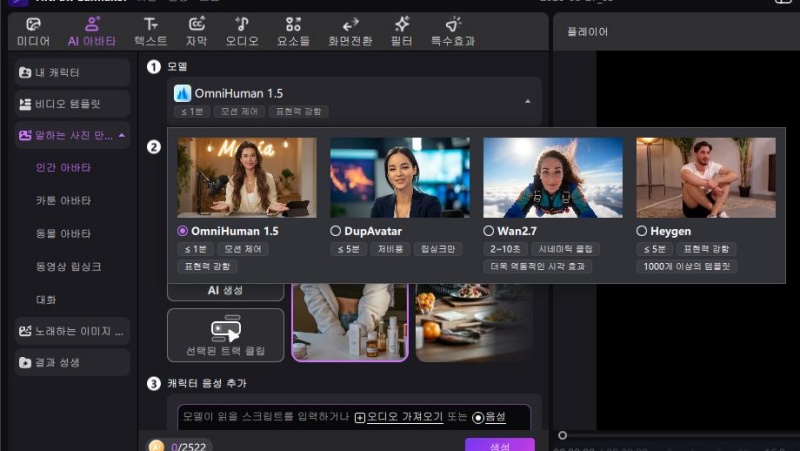The height and width of the screenshot is (451, 800).
Task: Open the 자막 (Subtitles) tab
Action: 196,32
